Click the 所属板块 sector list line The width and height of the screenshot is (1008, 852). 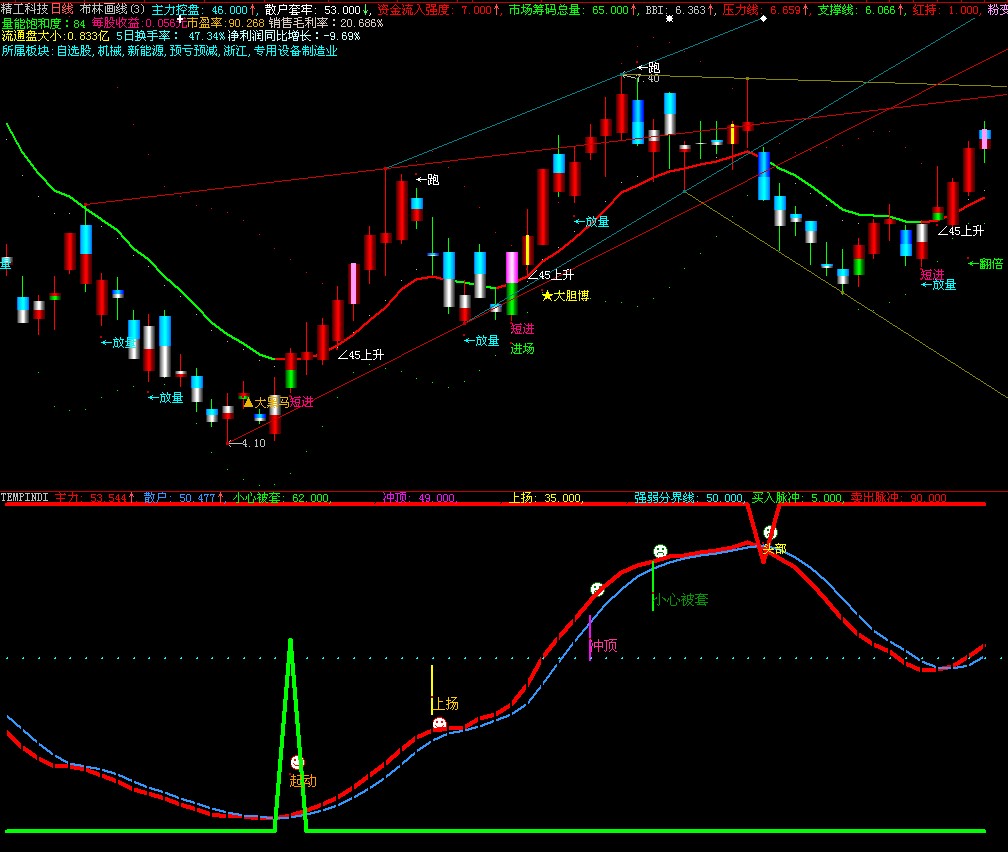pyautogui.click(x=170, y=51)
